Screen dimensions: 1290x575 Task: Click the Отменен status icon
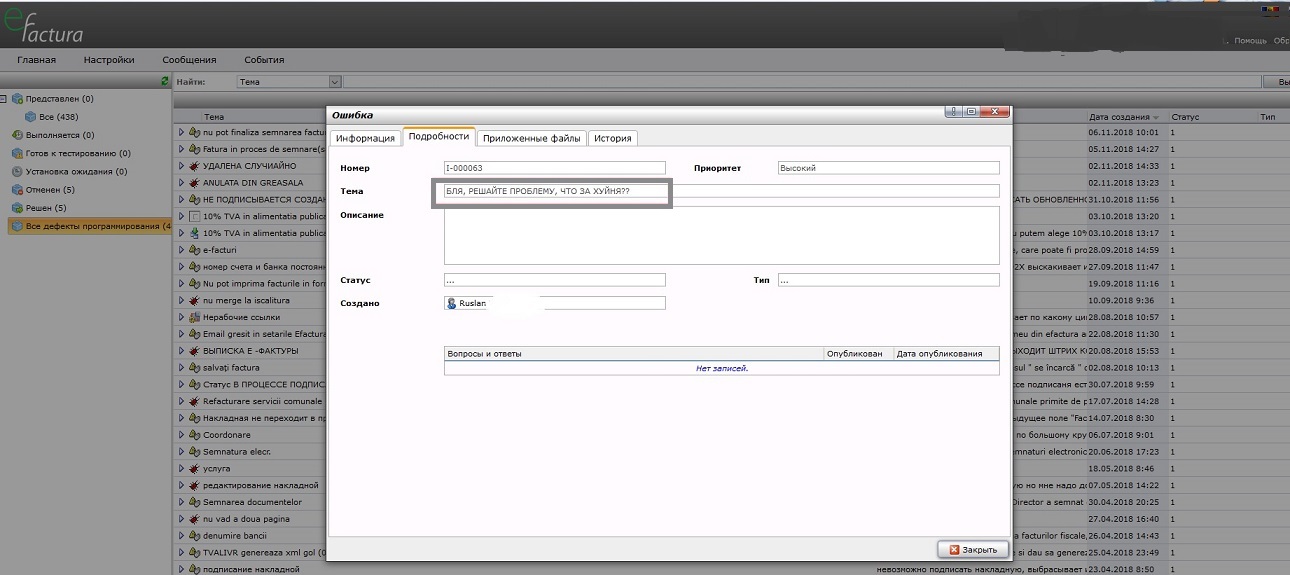17,189
